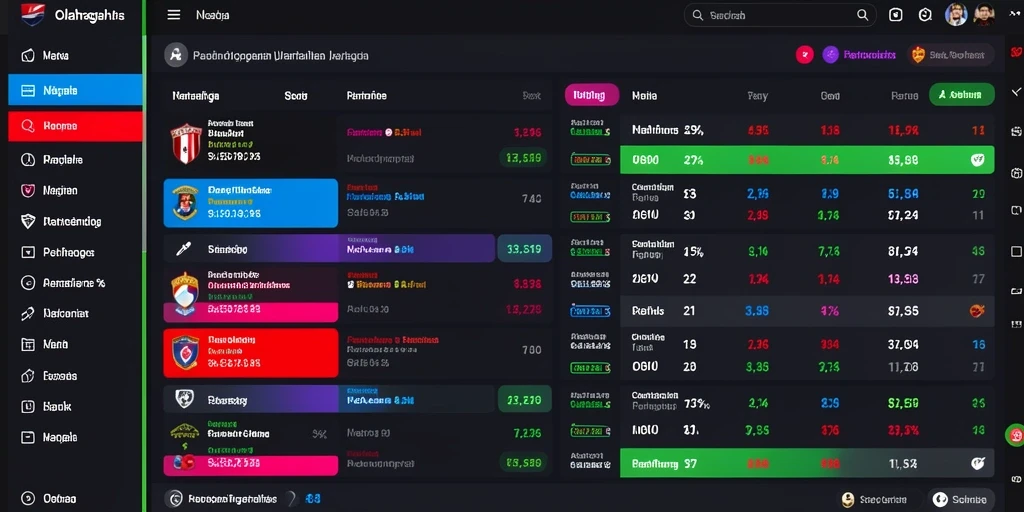Select the pink pill tab above the odds table
1024x512 pixels.
click(592, 95)
